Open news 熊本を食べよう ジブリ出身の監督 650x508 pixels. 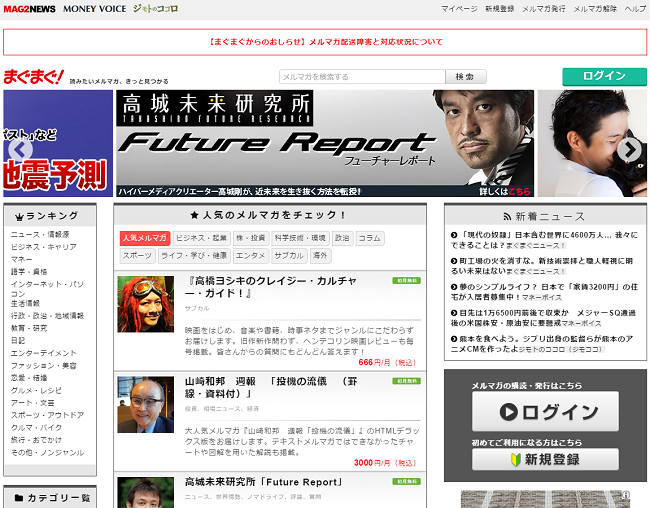[x=542, y=344]
